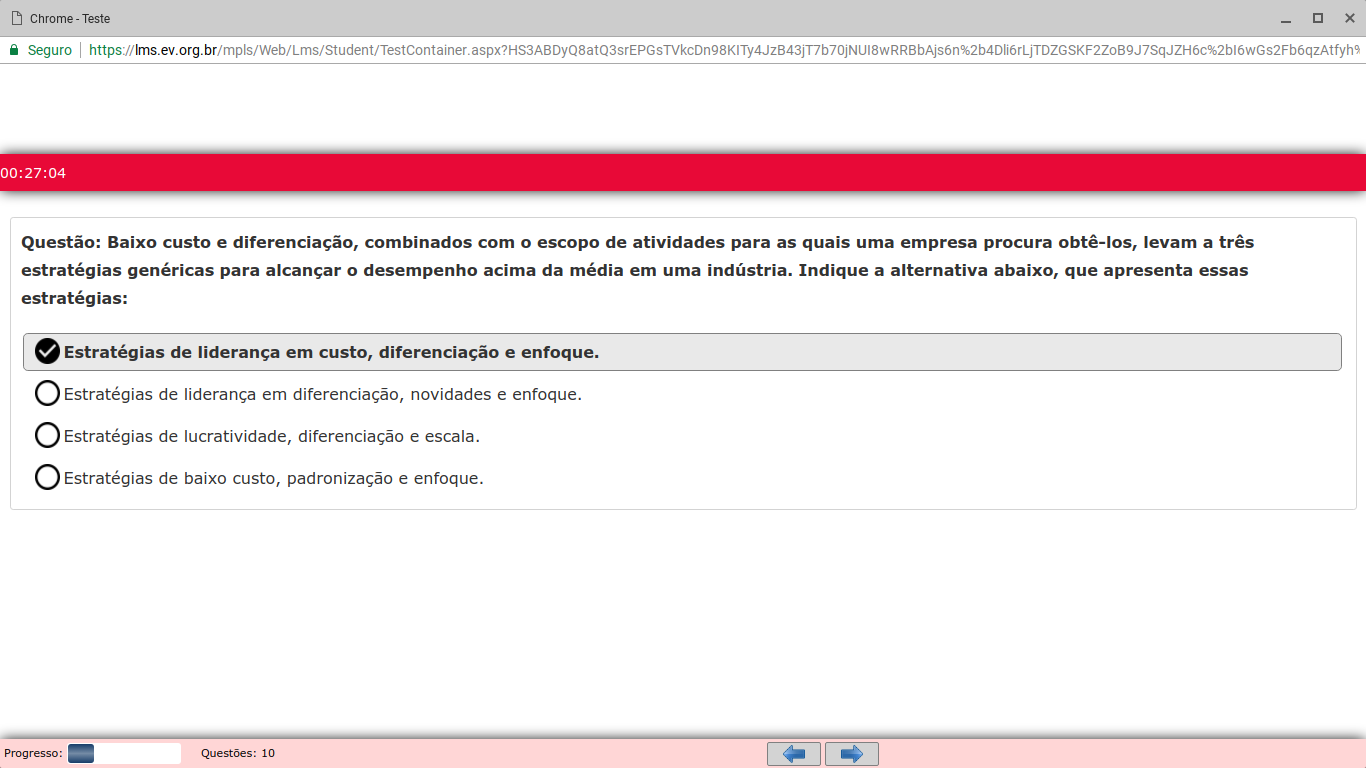Image resolution: width=1366 pixels, height=768 pixels.
Task: Click the 'Chrome - Teste' window title
Action: pos(70,18)
